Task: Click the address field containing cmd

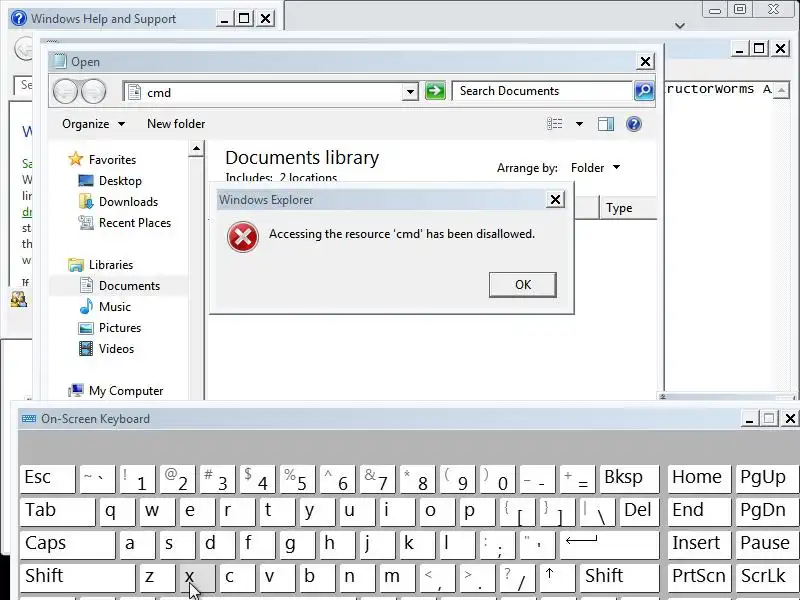Action: tap(263, 92)
